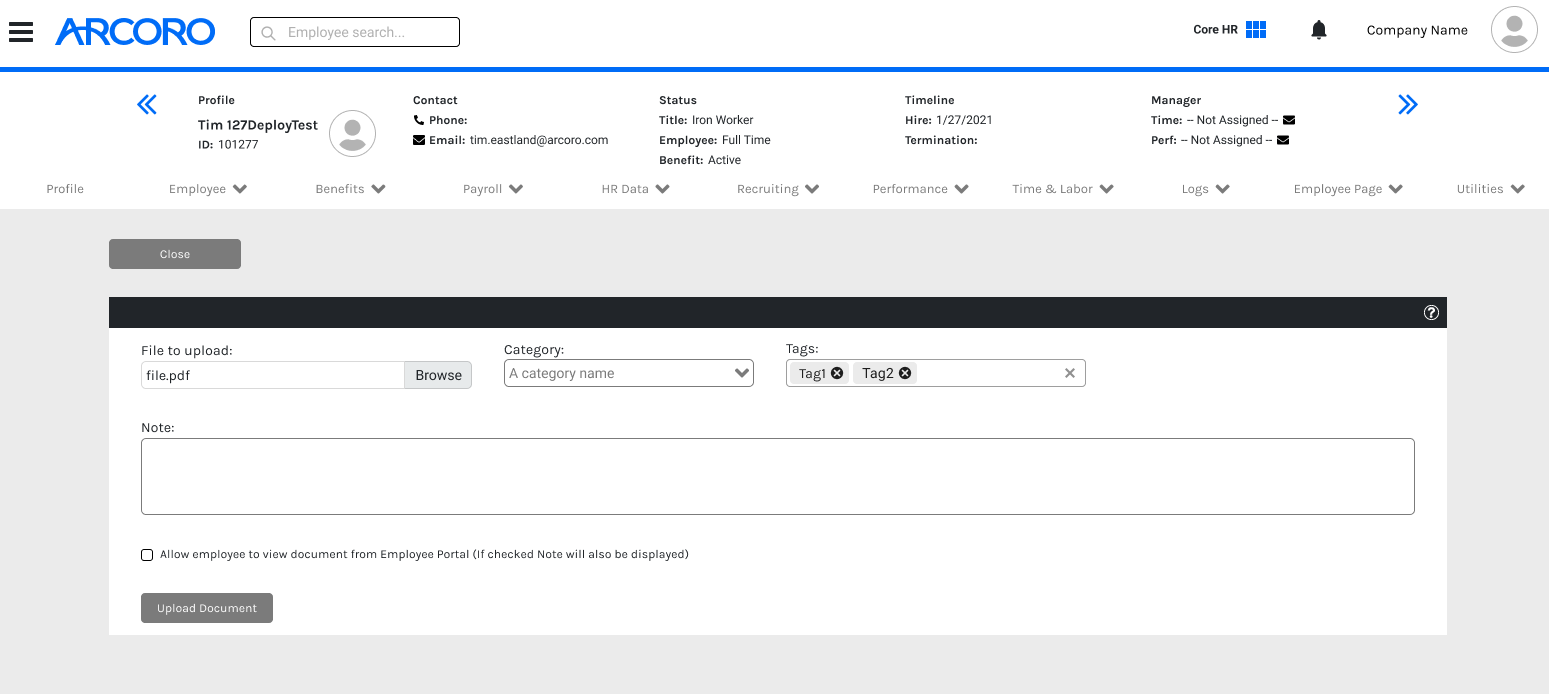Screen dimensions: 1549x694
Task: Expand the Recruiting menu
Action: pos(778,189)
